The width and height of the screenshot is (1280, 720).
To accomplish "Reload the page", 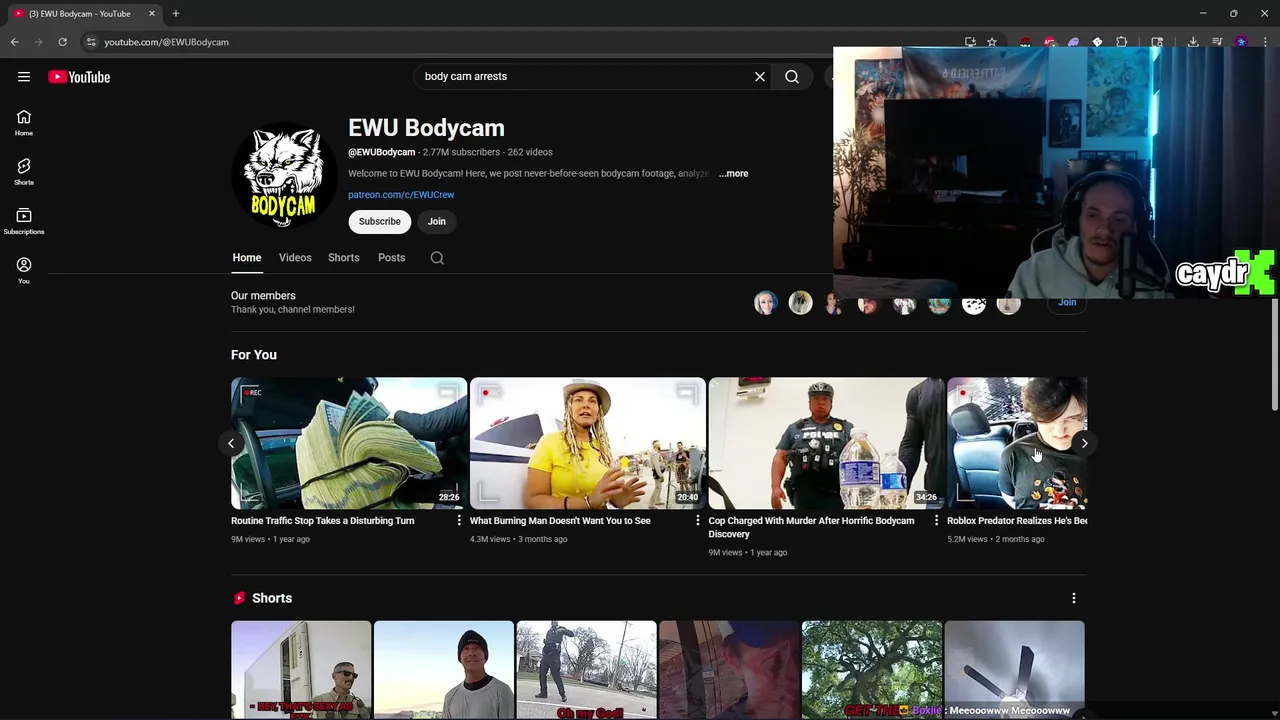I will (x=62, y=42).
